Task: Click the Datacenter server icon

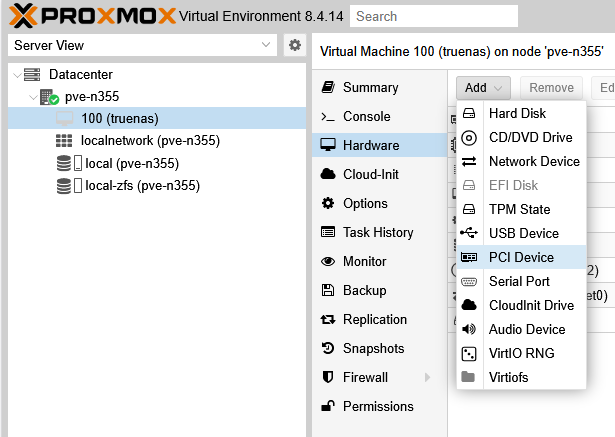Action: click(32, 75)
